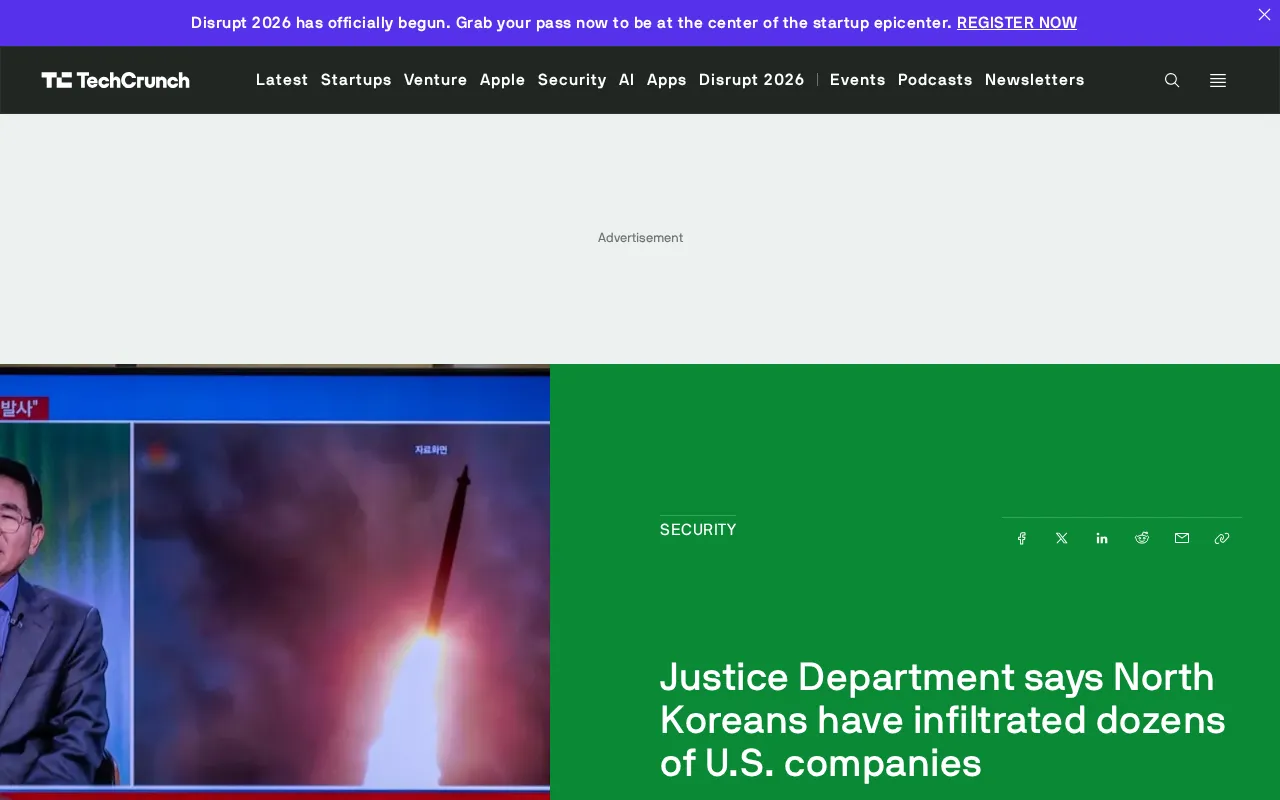
Task: Open the hamburger menu icon
Action: click(x=1218, y=80)
